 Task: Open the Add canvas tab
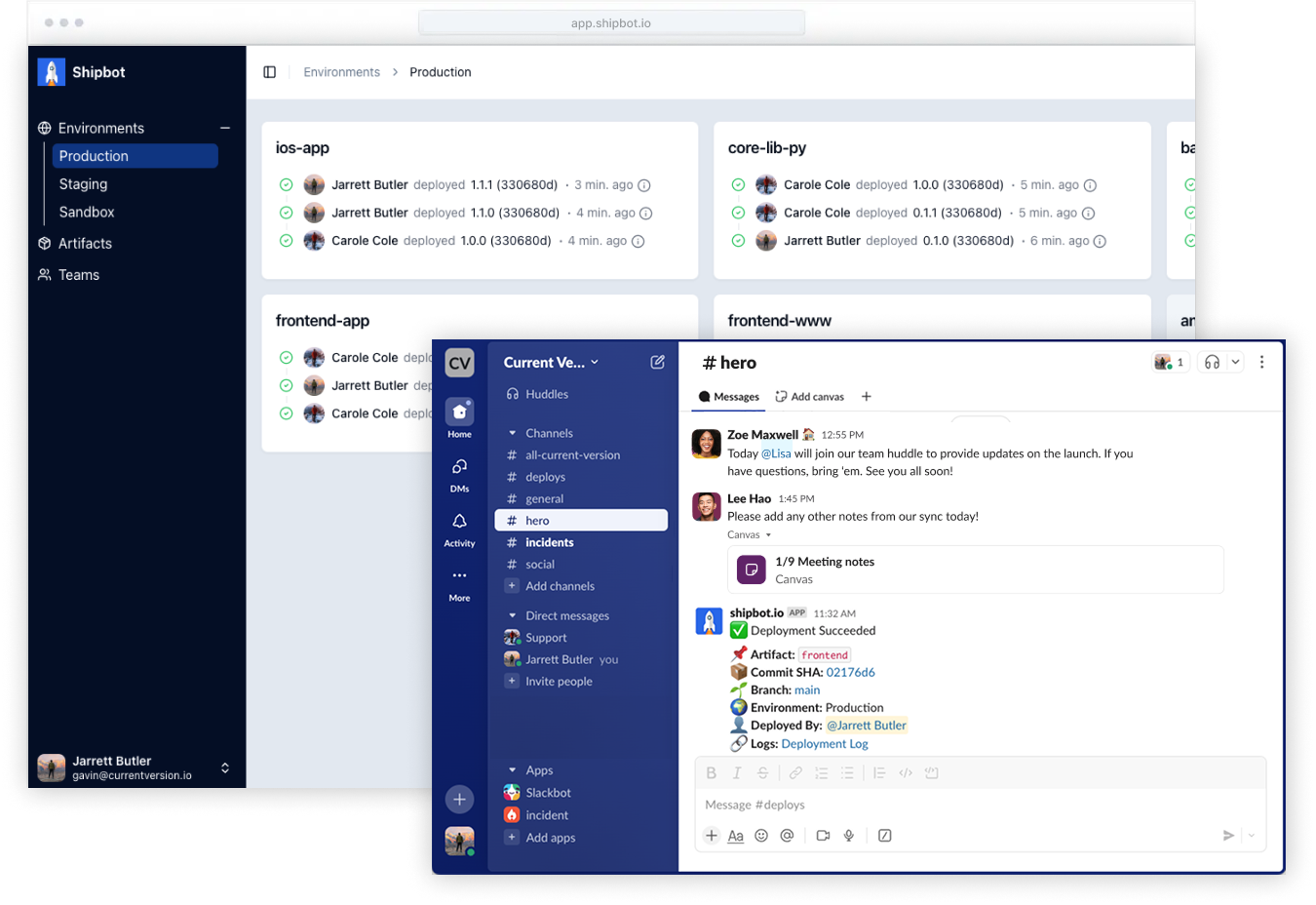810,397
